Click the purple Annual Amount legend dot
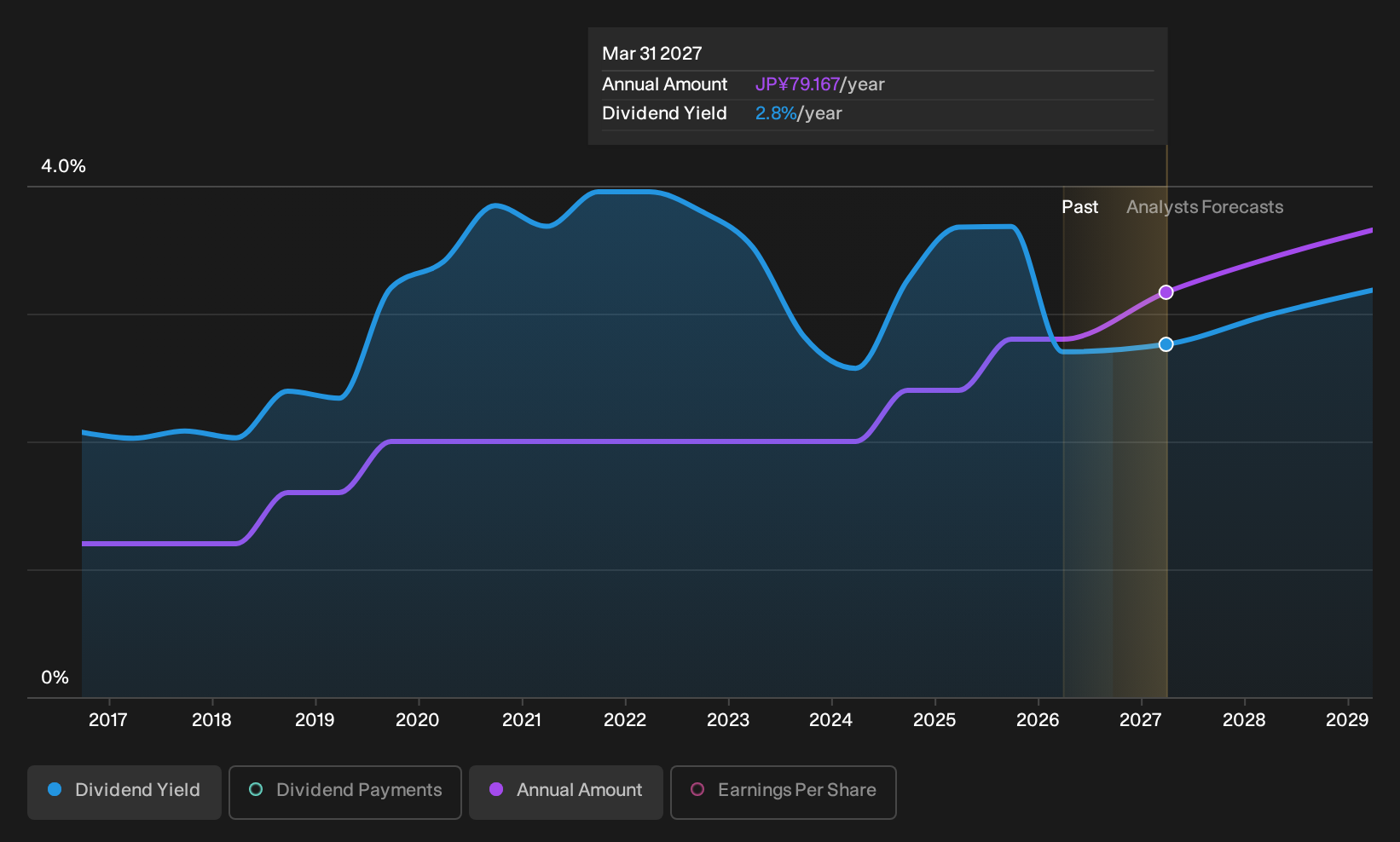Screen dimensions: 1400x842 pos(496,789)
